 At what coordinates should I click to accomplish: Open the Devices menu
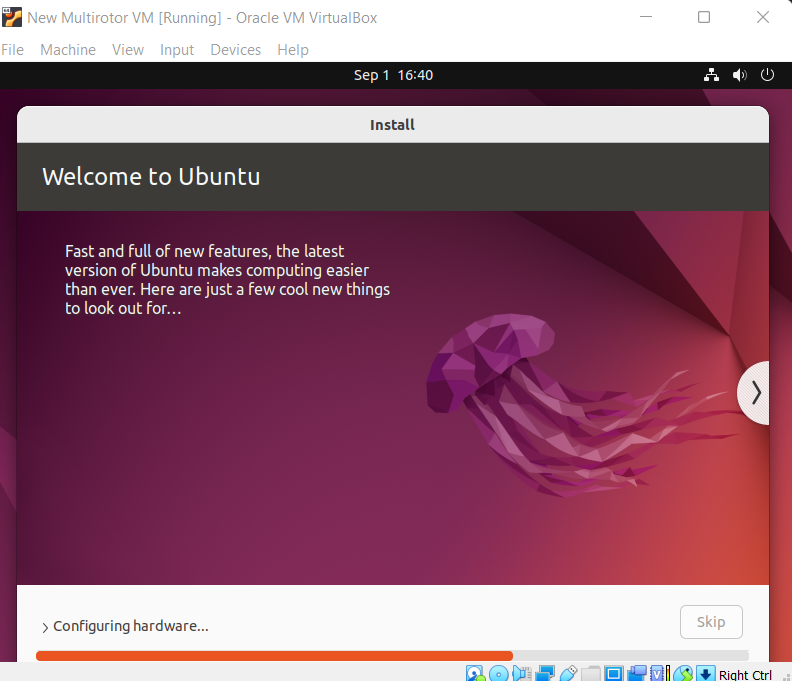[x=235, y=50]
